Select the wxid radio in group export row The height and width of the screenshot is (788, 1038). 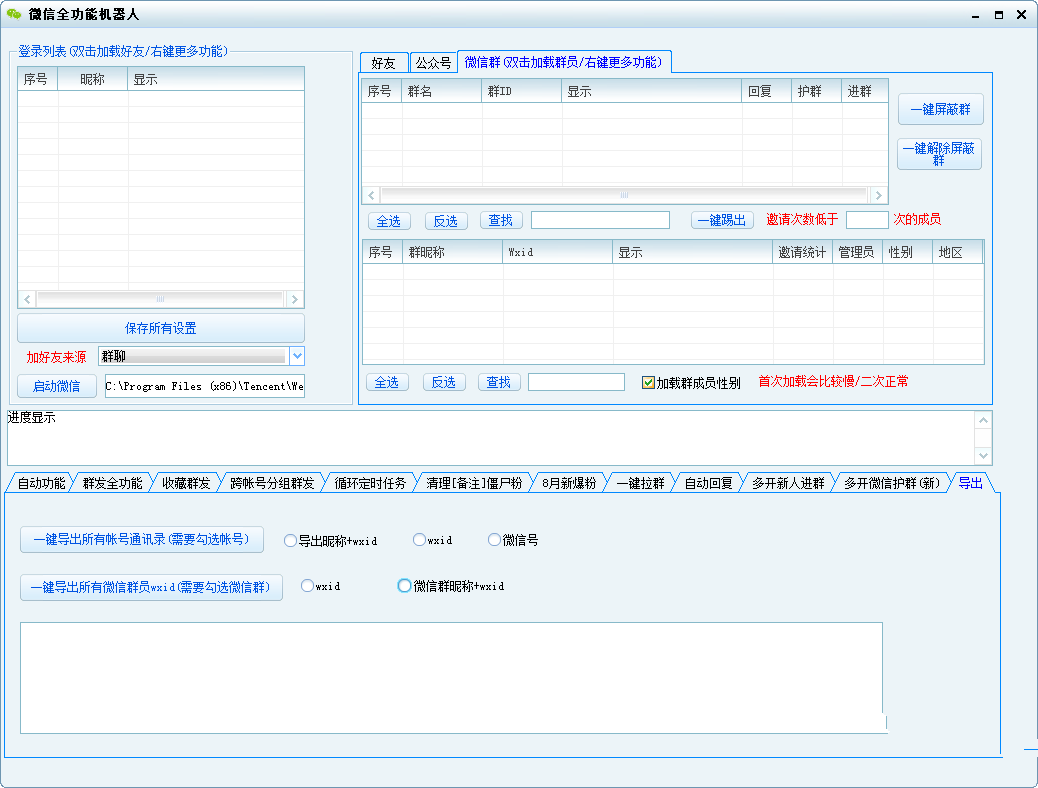click(307, 586)
